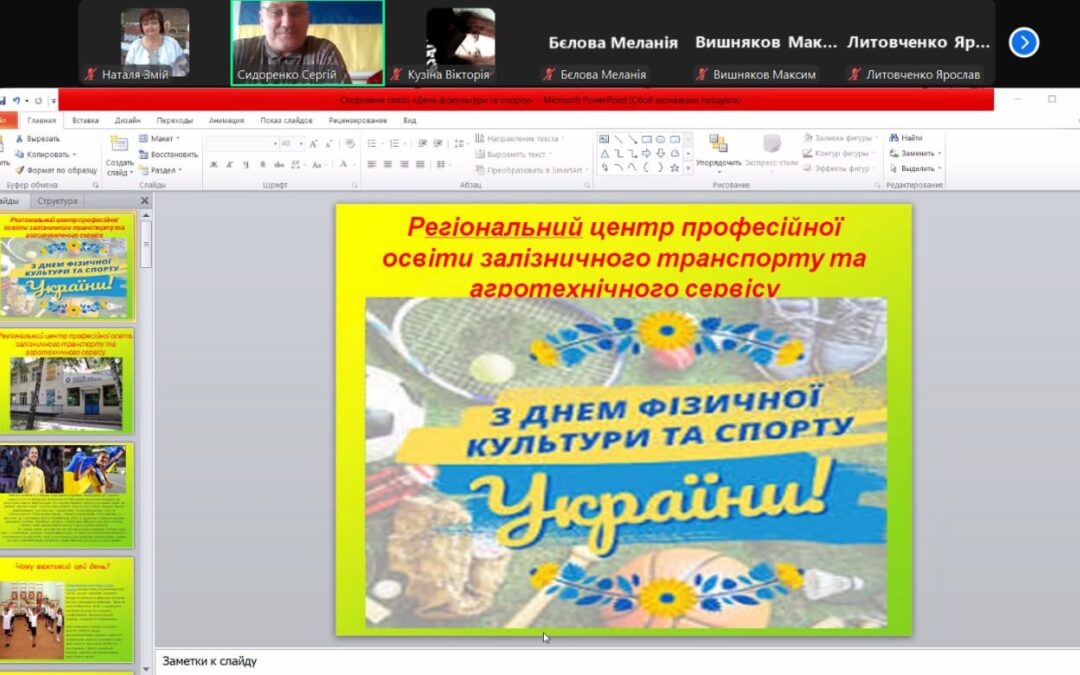Select the slide thumbnail with building photo
Viewport: 1080px width, 675px height.
pos(67,382)
